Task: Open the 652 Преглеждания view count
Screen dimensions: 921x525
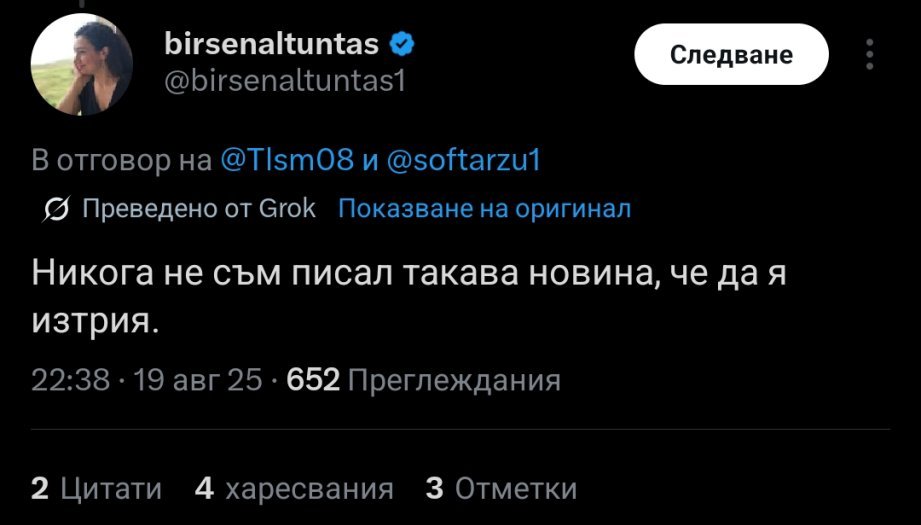Action: point(423,380)
